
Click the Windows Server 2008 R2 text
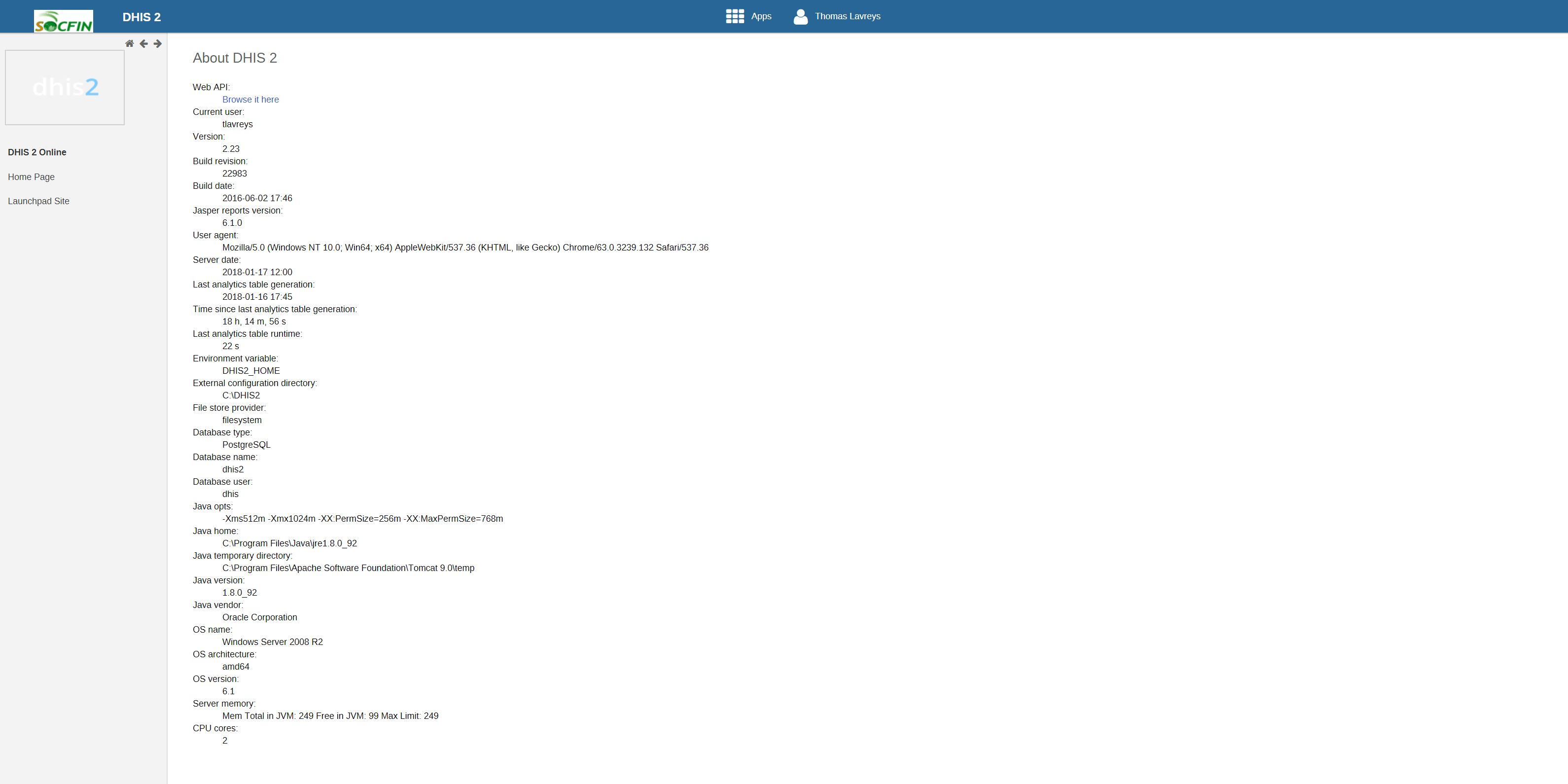[x=272, y=642]
